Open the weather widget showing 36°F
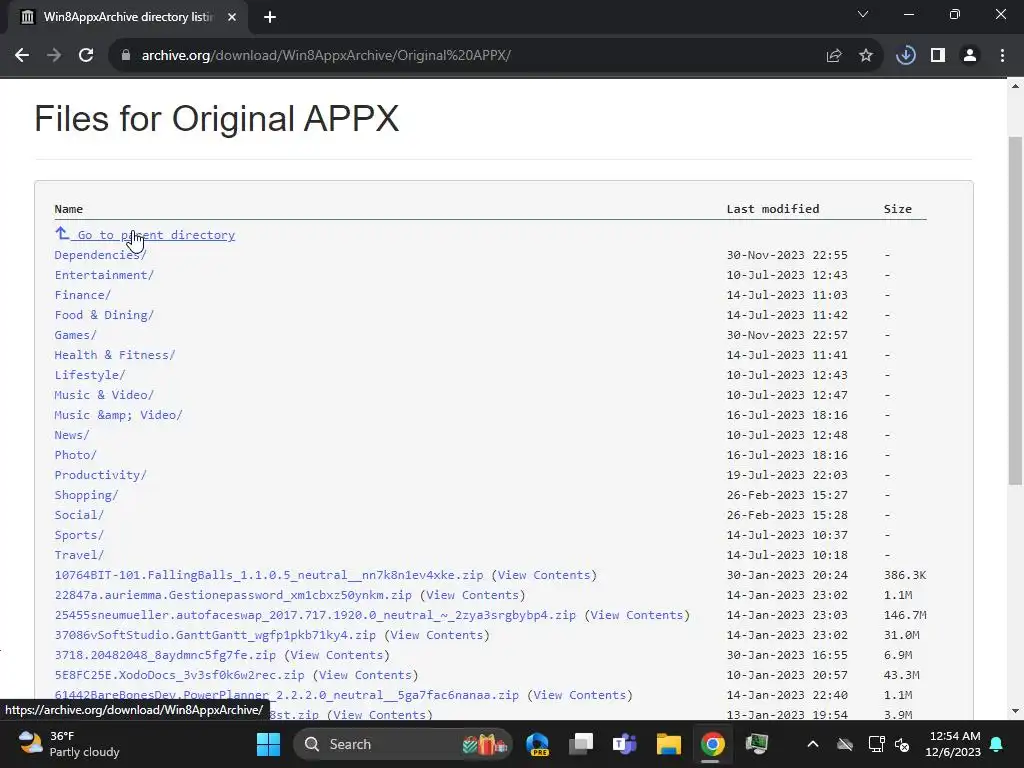 [69, 744]
